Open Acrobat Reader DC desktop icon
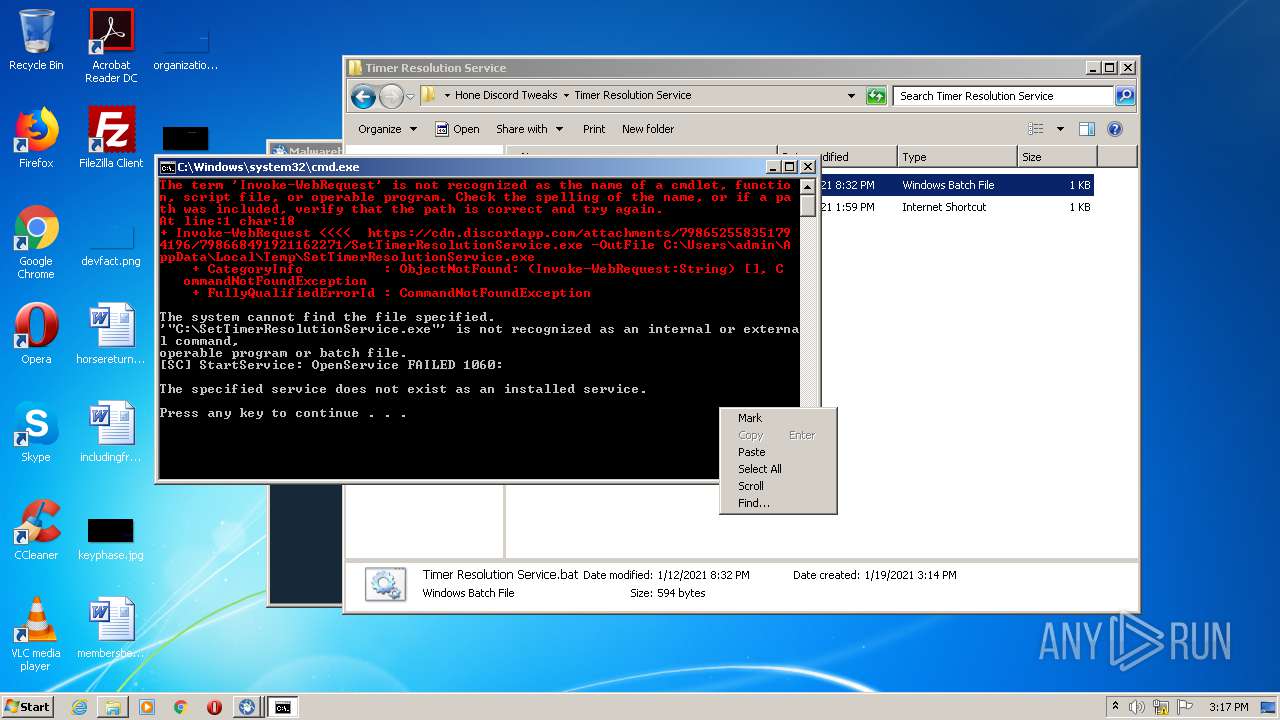This screenshot has height=720, width=1280. (x=111, y=46)
